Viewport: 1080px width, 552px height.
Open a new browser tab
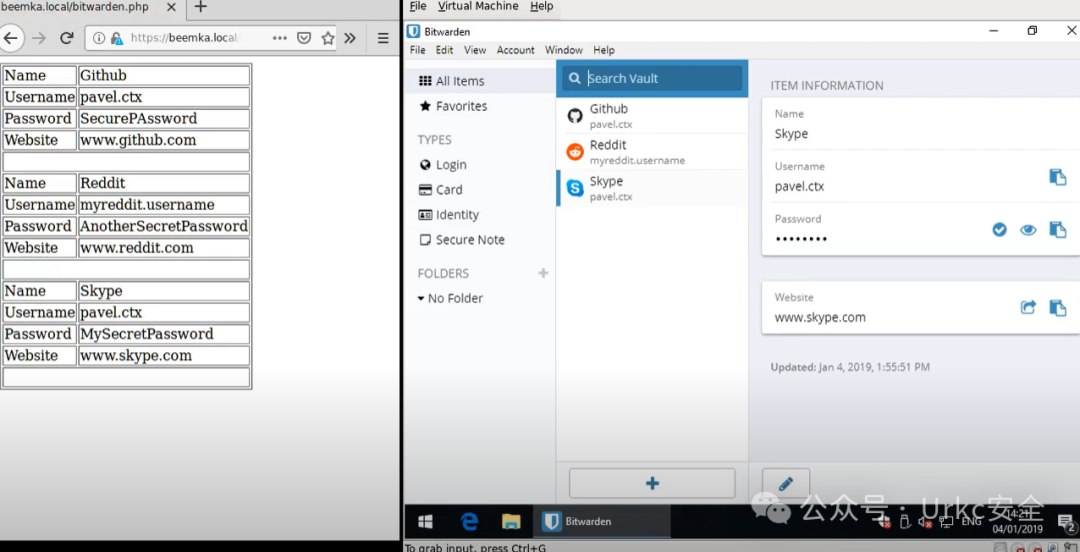coord(200,7)
